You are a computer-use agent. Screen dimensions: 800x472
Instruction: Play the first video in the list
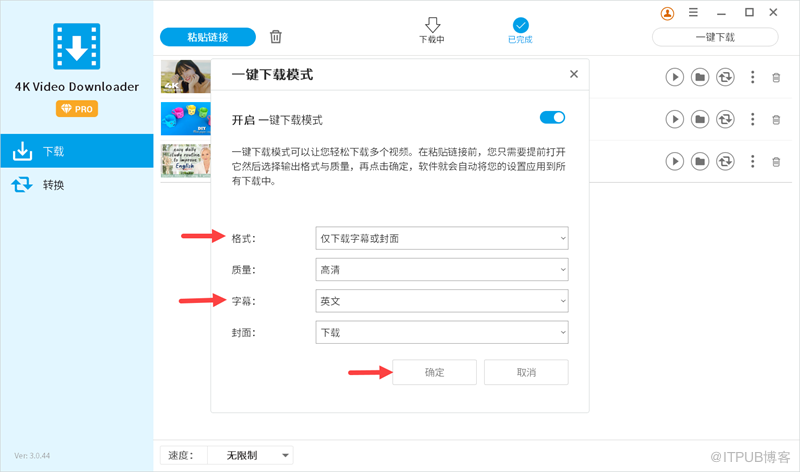click(674, 77)
